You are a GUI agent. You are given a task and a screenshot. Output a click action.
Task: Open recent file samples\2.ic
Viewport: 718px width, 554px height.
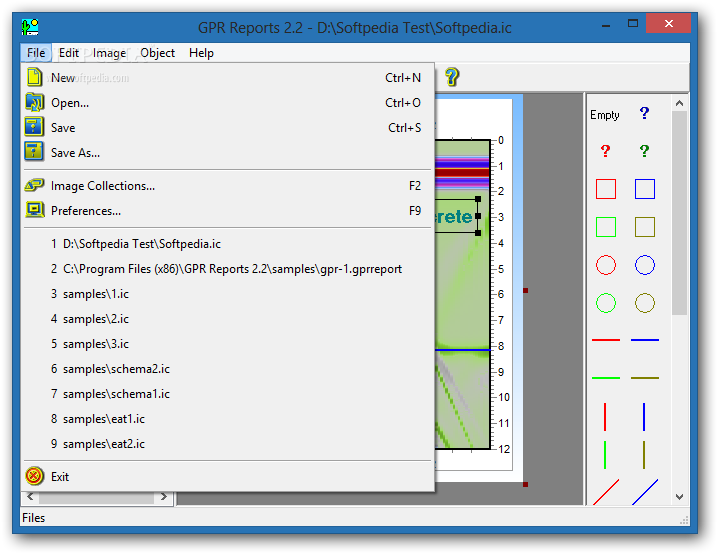(x=228, y=319)
